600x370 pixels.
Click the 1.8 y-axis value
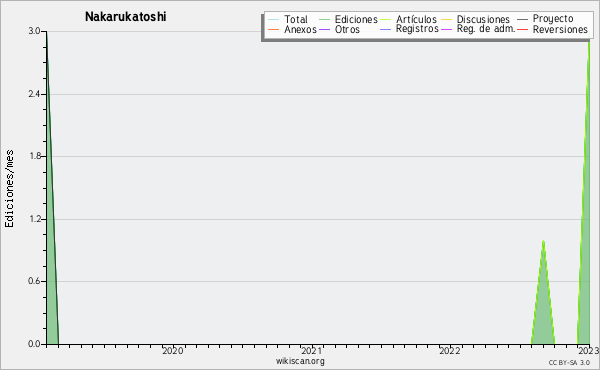[34, 156]
